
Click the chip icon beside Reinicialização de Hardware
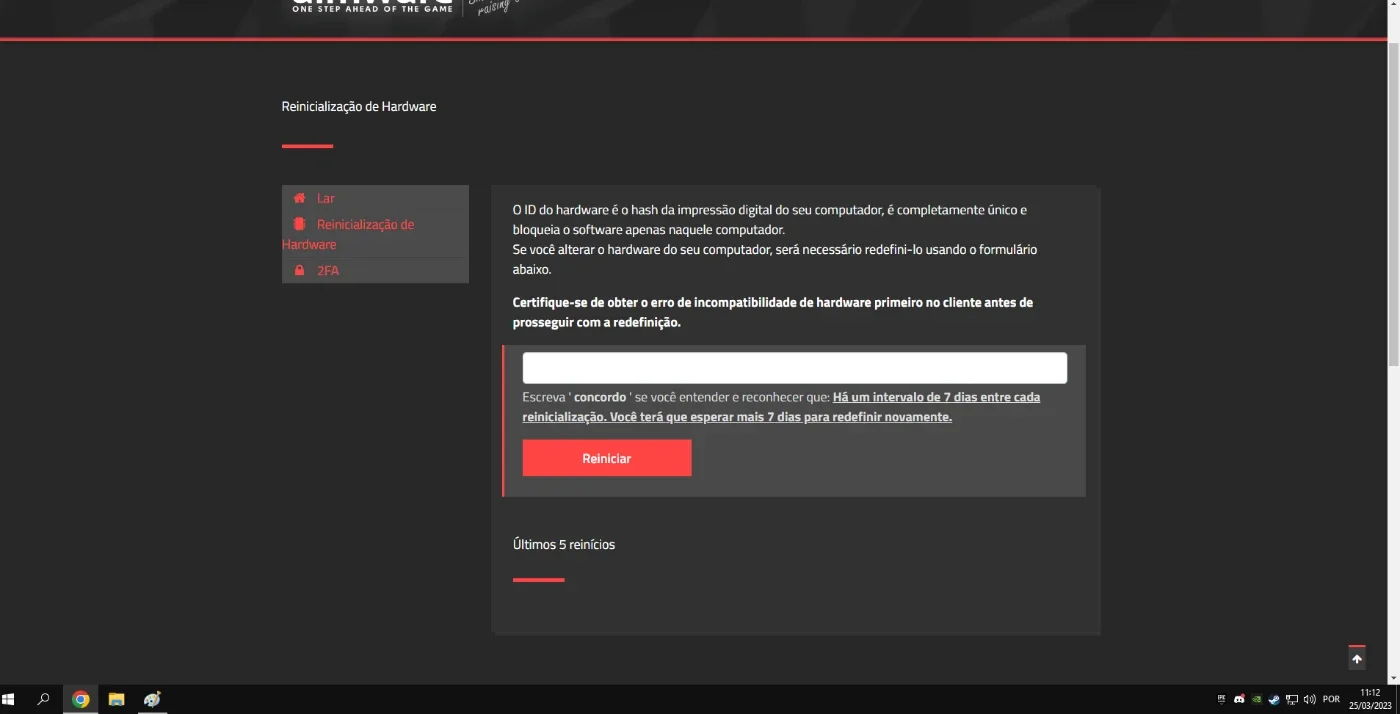tap(299, 224)
